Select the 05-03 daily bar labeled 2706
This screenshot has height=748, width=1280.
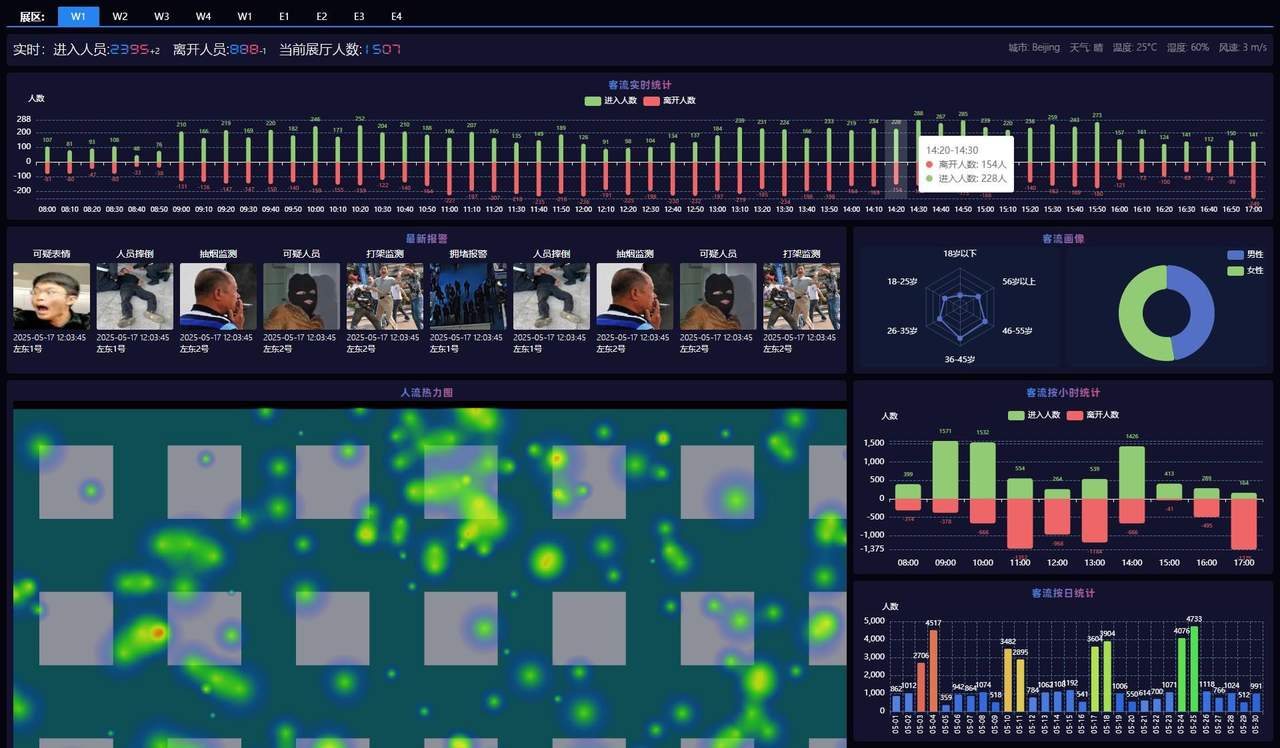(x=921, y=687)
